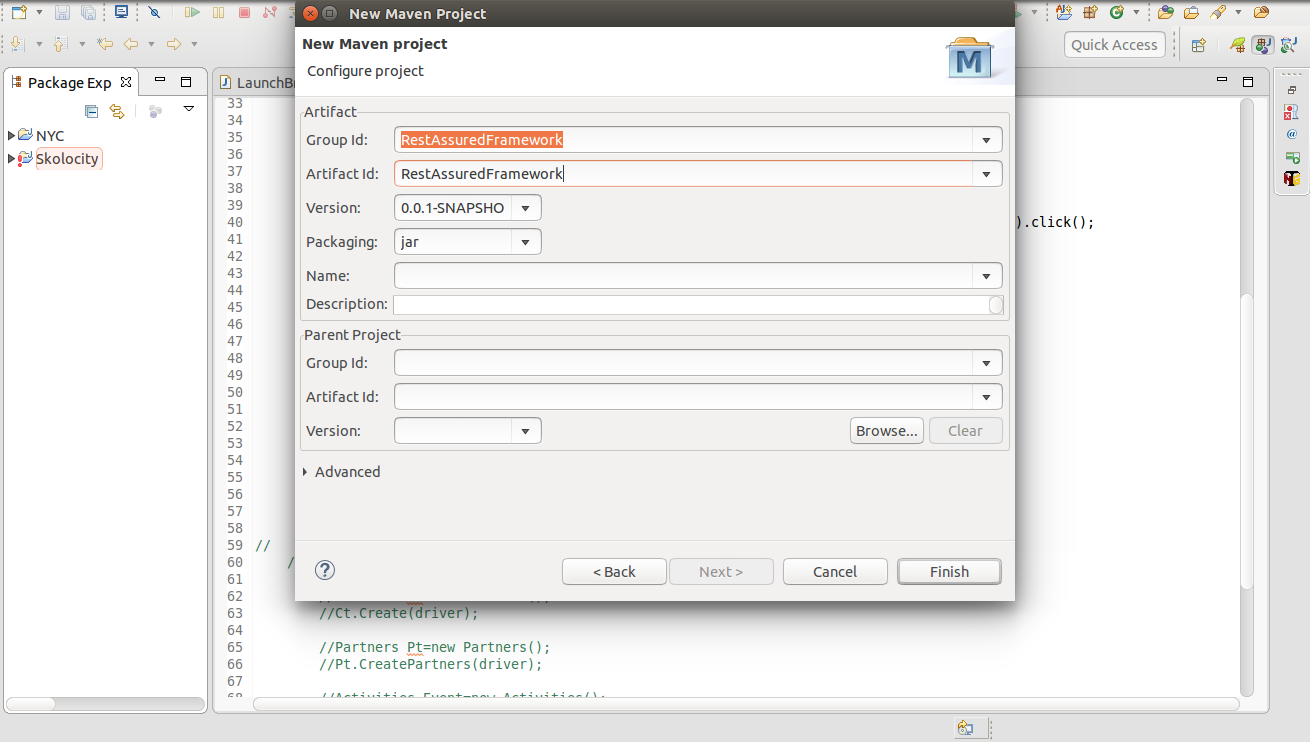Open Back navigation history dropdown arrow
Viewport: 1310px width, 742px height.
tap(151, 44)
